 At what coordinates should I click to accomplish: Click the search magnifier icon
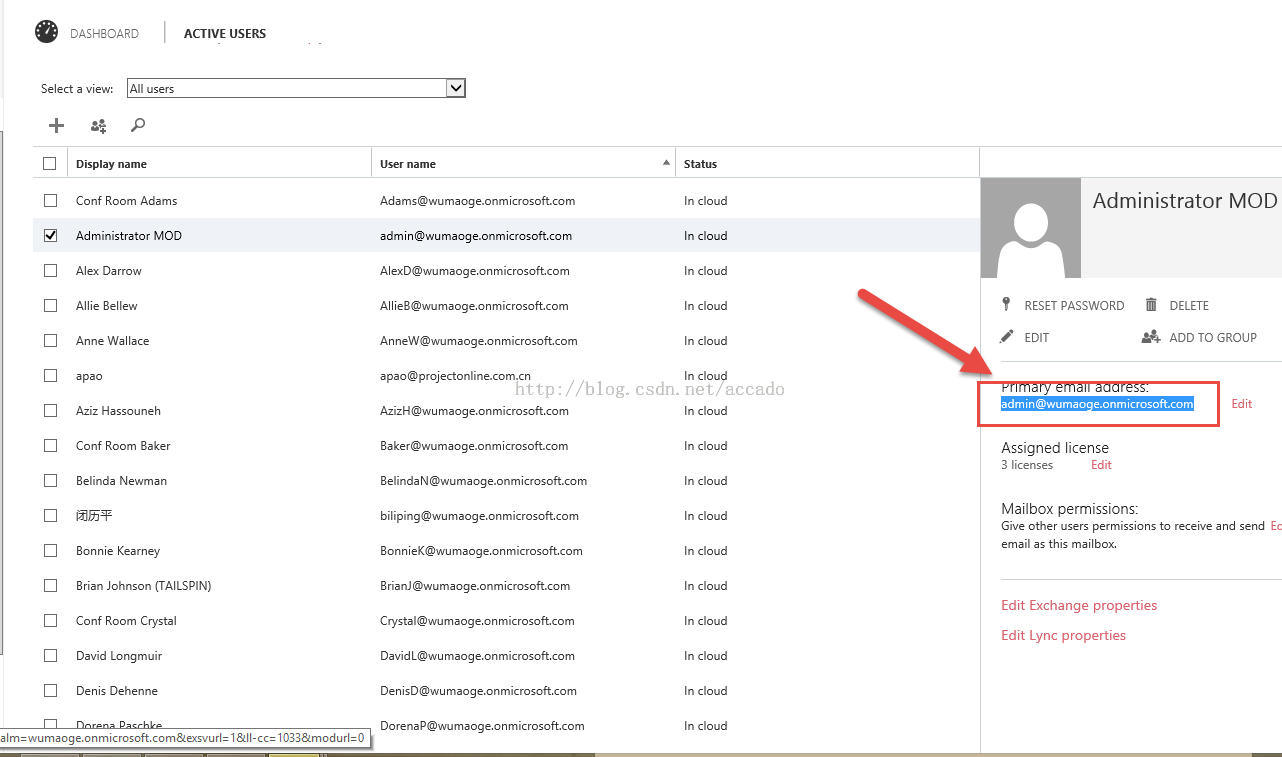point(138,126)
